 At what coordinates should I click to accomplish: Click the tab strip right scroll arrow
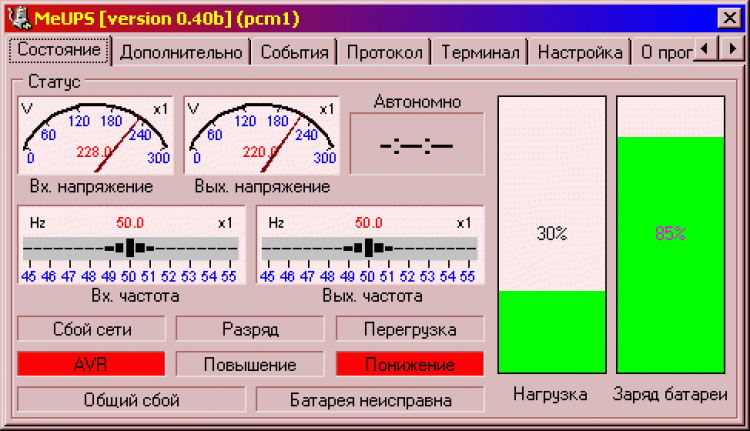click(731, 48)
